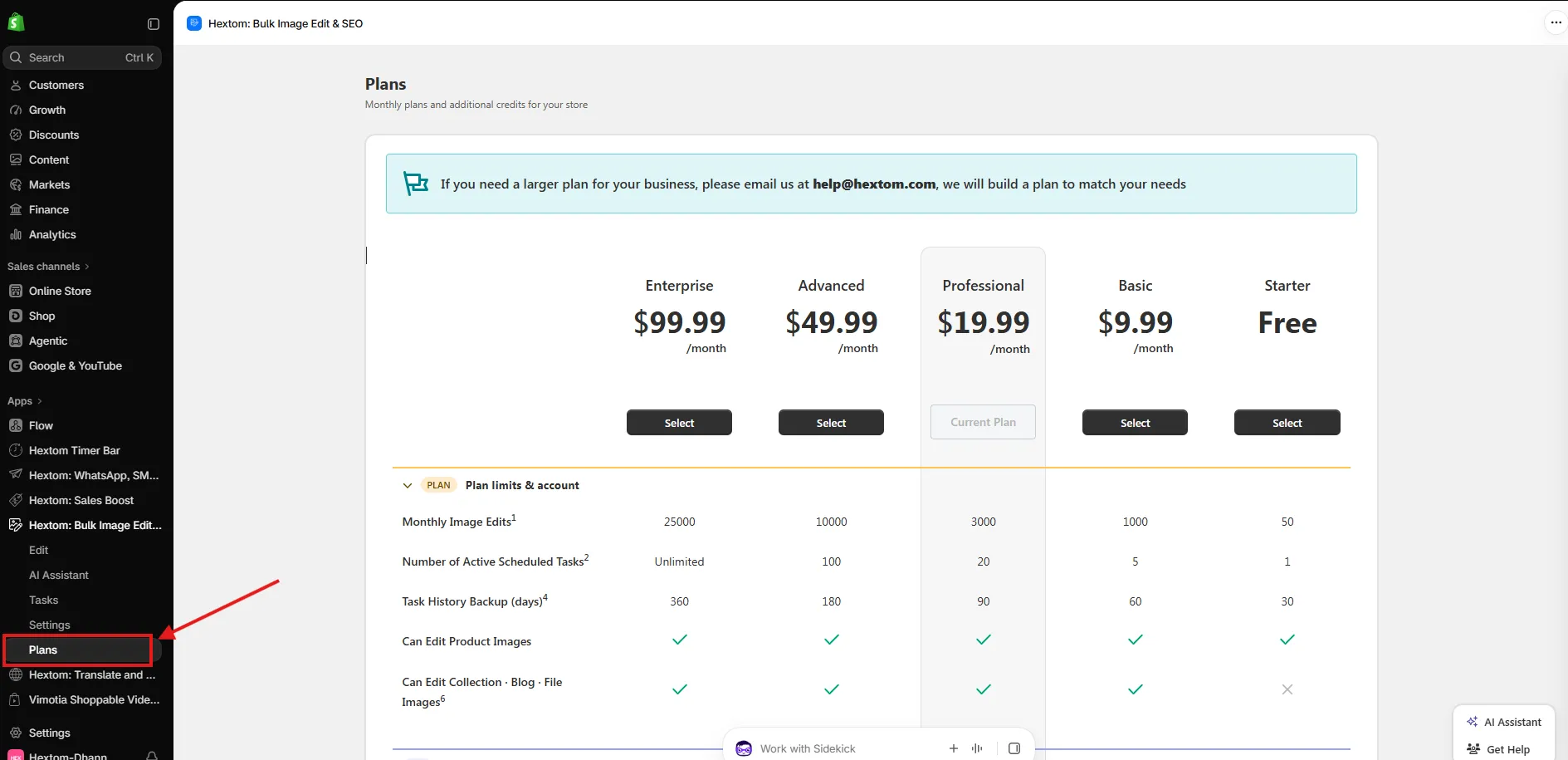Click the Current Plan button
Viewport: 1568px width, 760px height.
983,422
